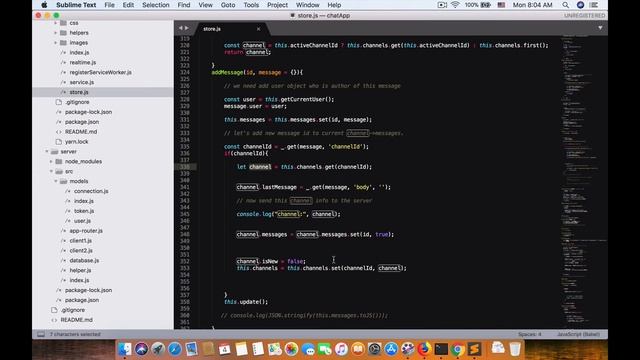Open registerServiceWorker.js file
This screenshot has width=640, height=360.
[x=100, y=72]
